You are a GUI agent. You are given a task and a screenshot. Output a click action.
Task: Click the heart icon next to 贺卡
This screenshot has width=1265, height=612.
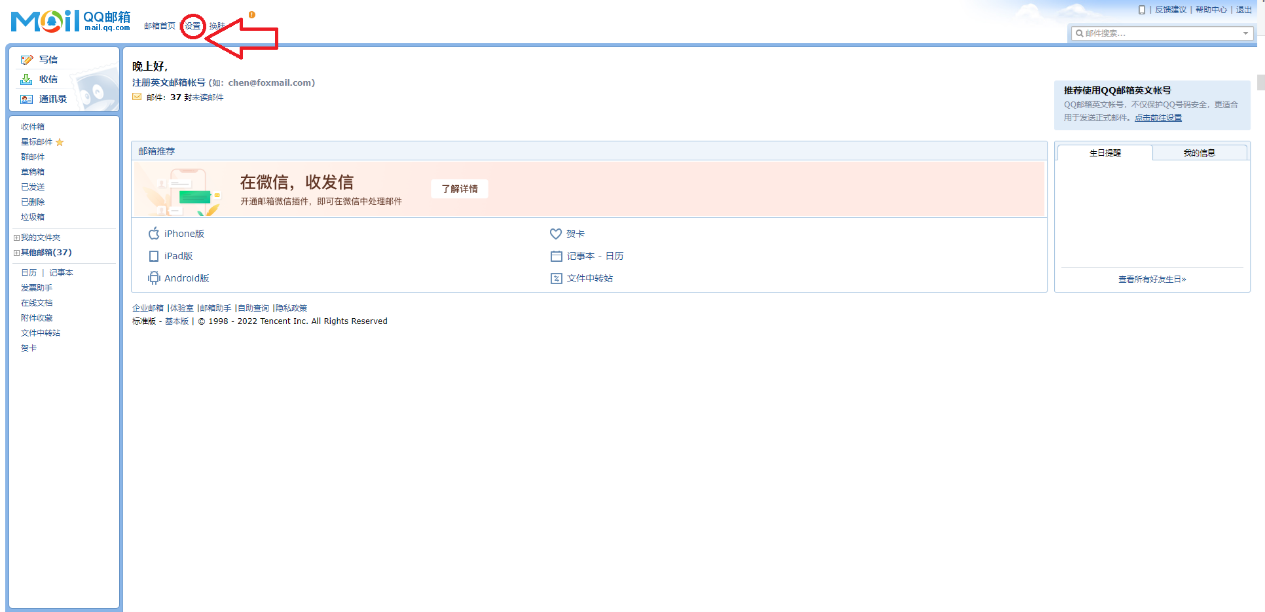(x=556, y=233)
